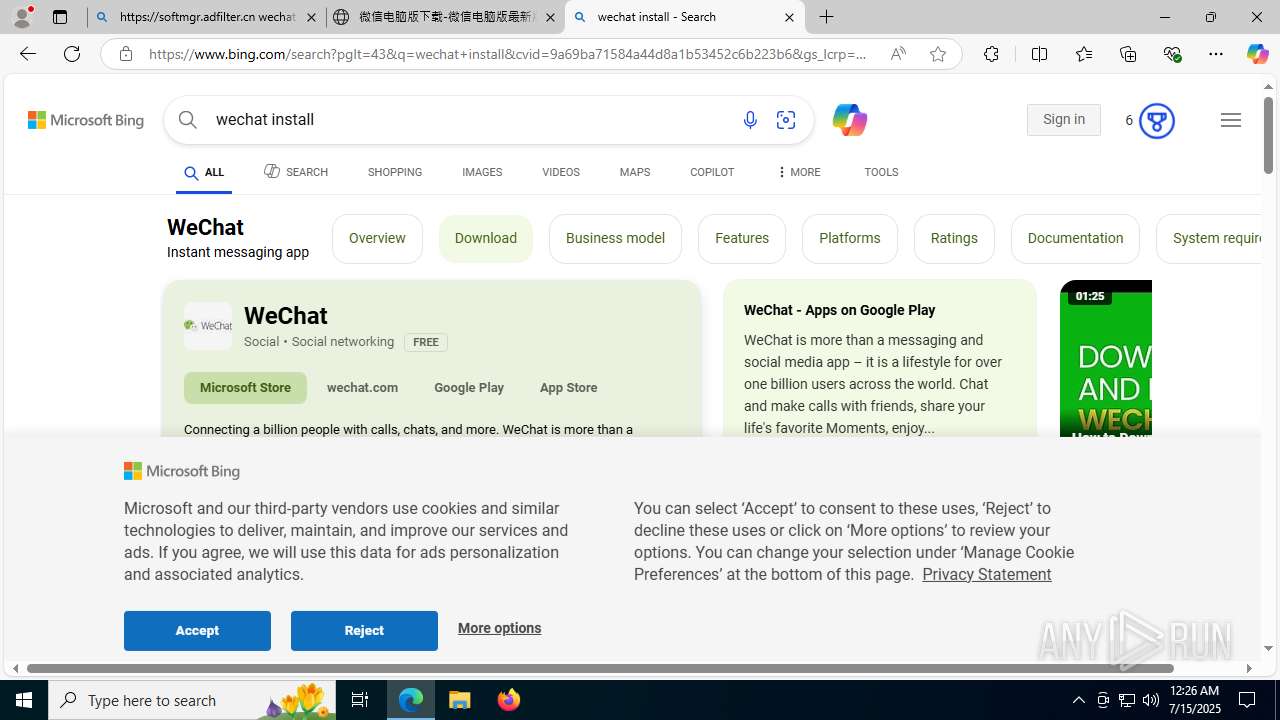Image resolution: width=1280 pixels, height=720 pixels.
Task: Select the Download chip
Action: tap(486, 238)
